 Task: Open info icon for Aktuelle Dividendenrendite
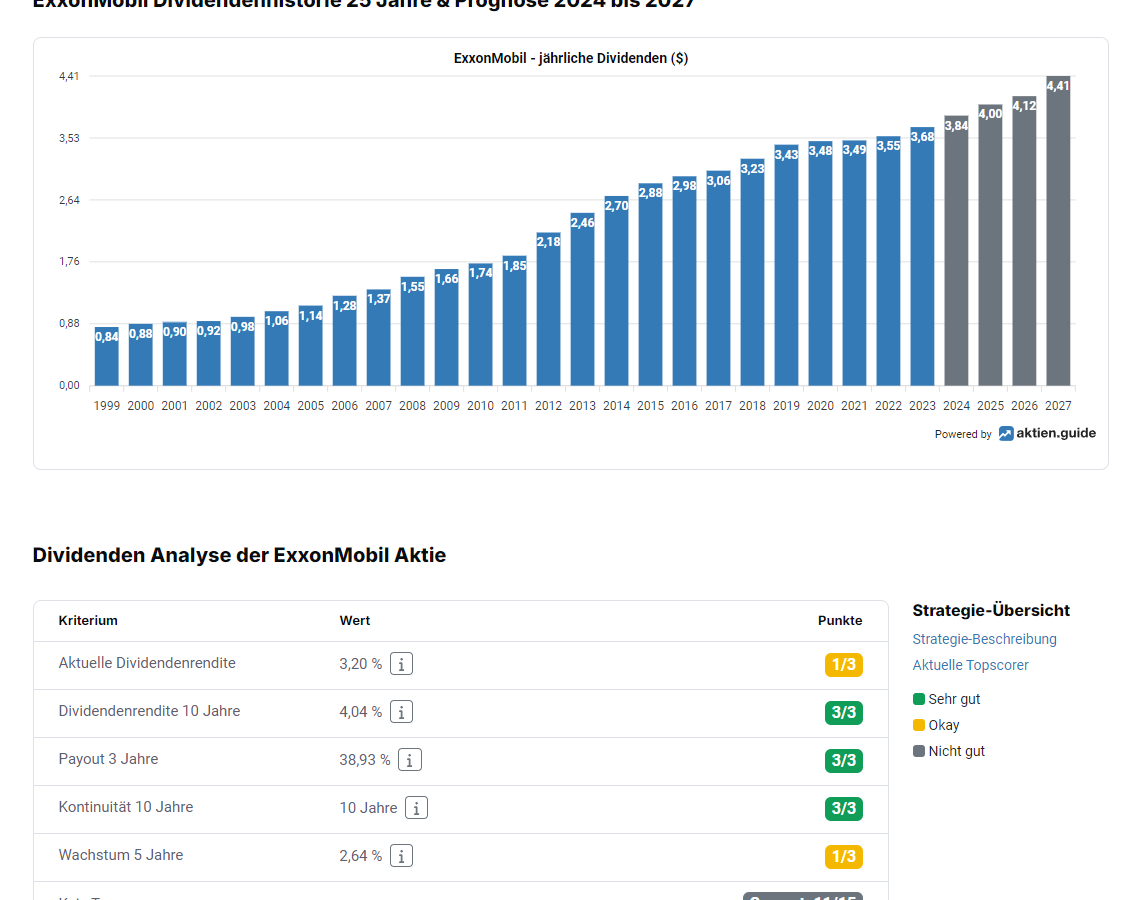tap(401, 664)
